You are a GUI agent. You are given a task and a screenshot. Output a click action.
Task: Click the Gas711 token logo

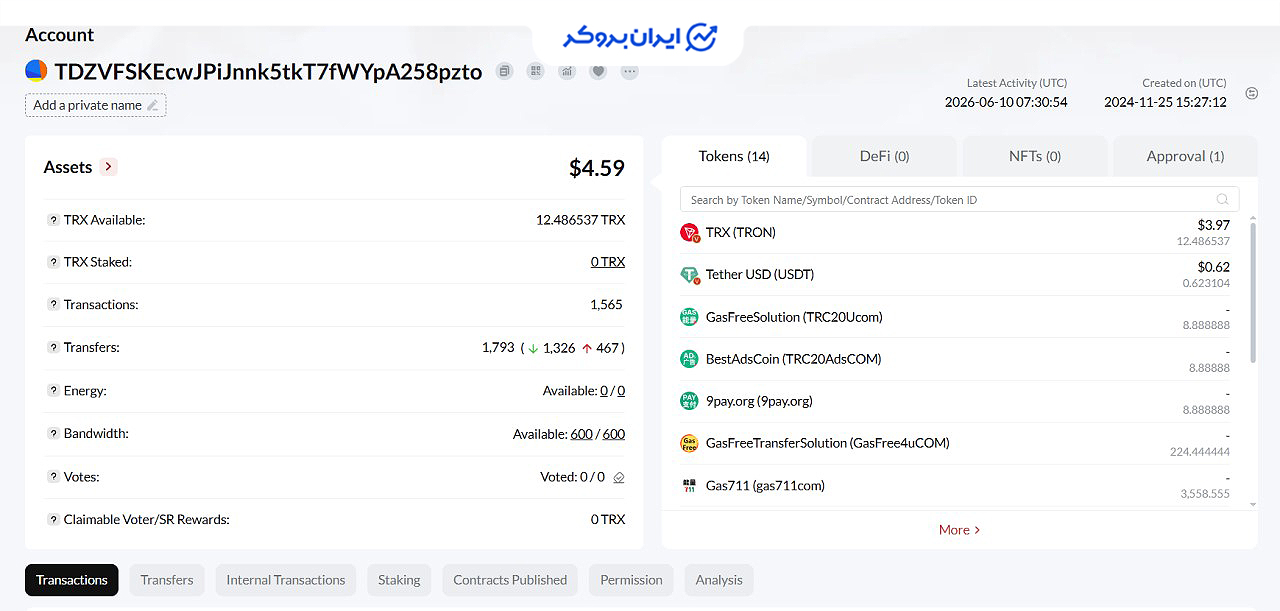tap(689, 486)
